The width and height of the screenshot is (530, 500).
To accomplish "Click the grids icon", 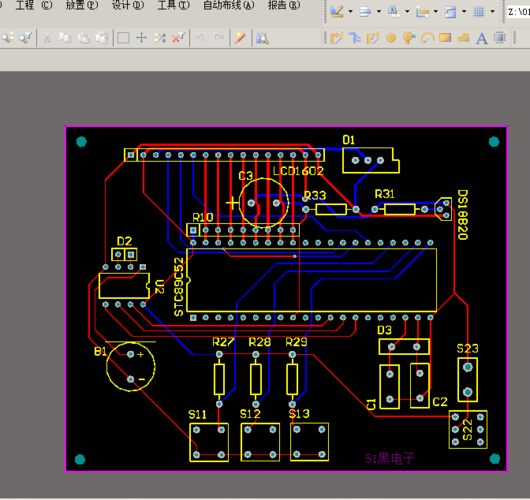I will click(479, 11).
